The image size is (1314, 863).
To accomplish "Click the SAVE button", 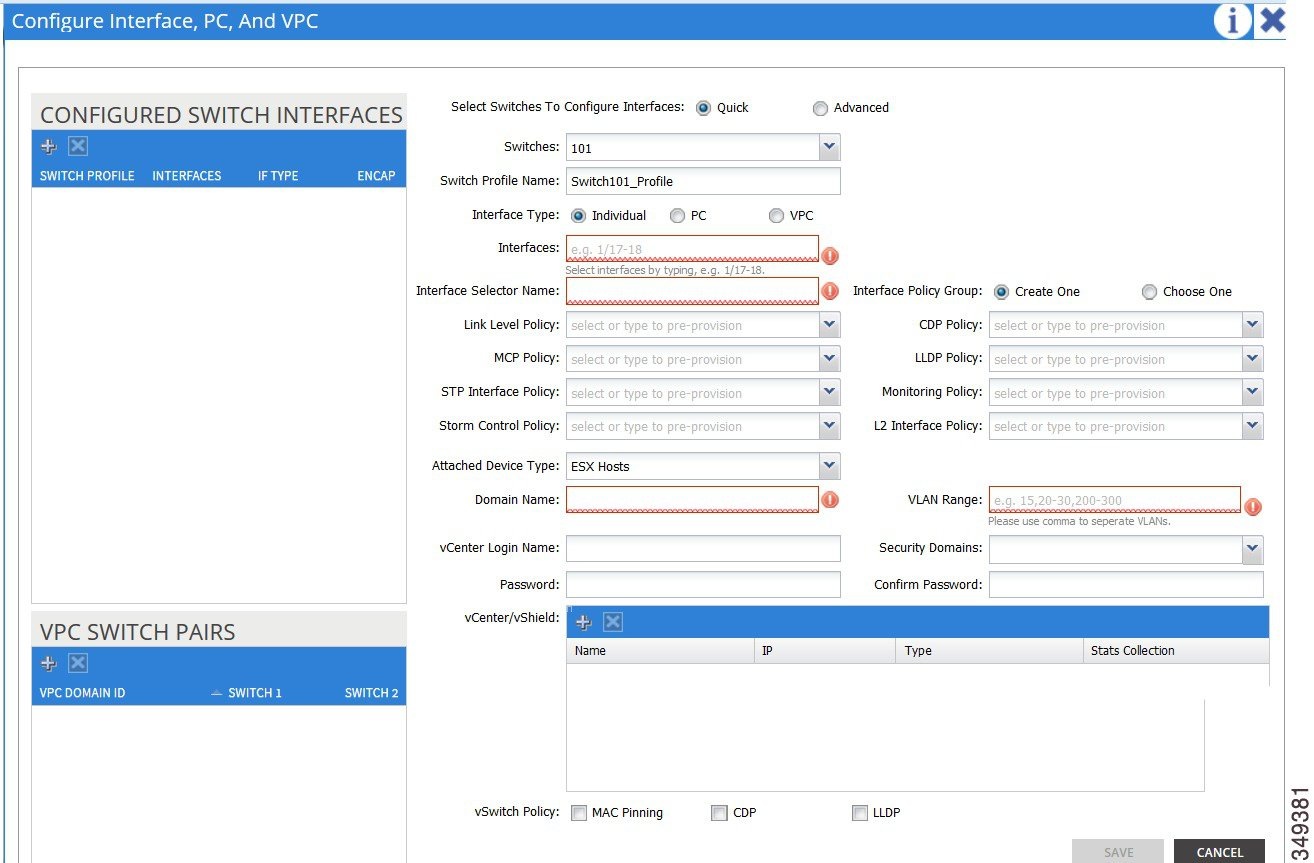I will coord(1117,851).
